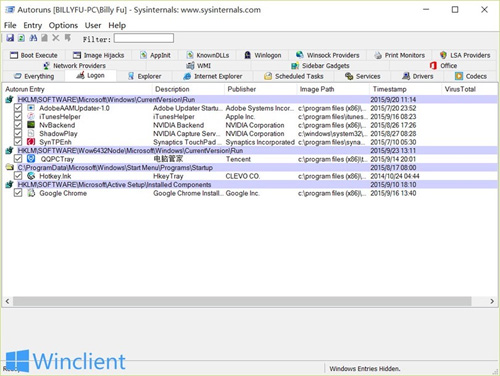The width and height of the screenshot is (500, 376).
Task: Open the LSA Providers tab
Action: tap(465, 55)
